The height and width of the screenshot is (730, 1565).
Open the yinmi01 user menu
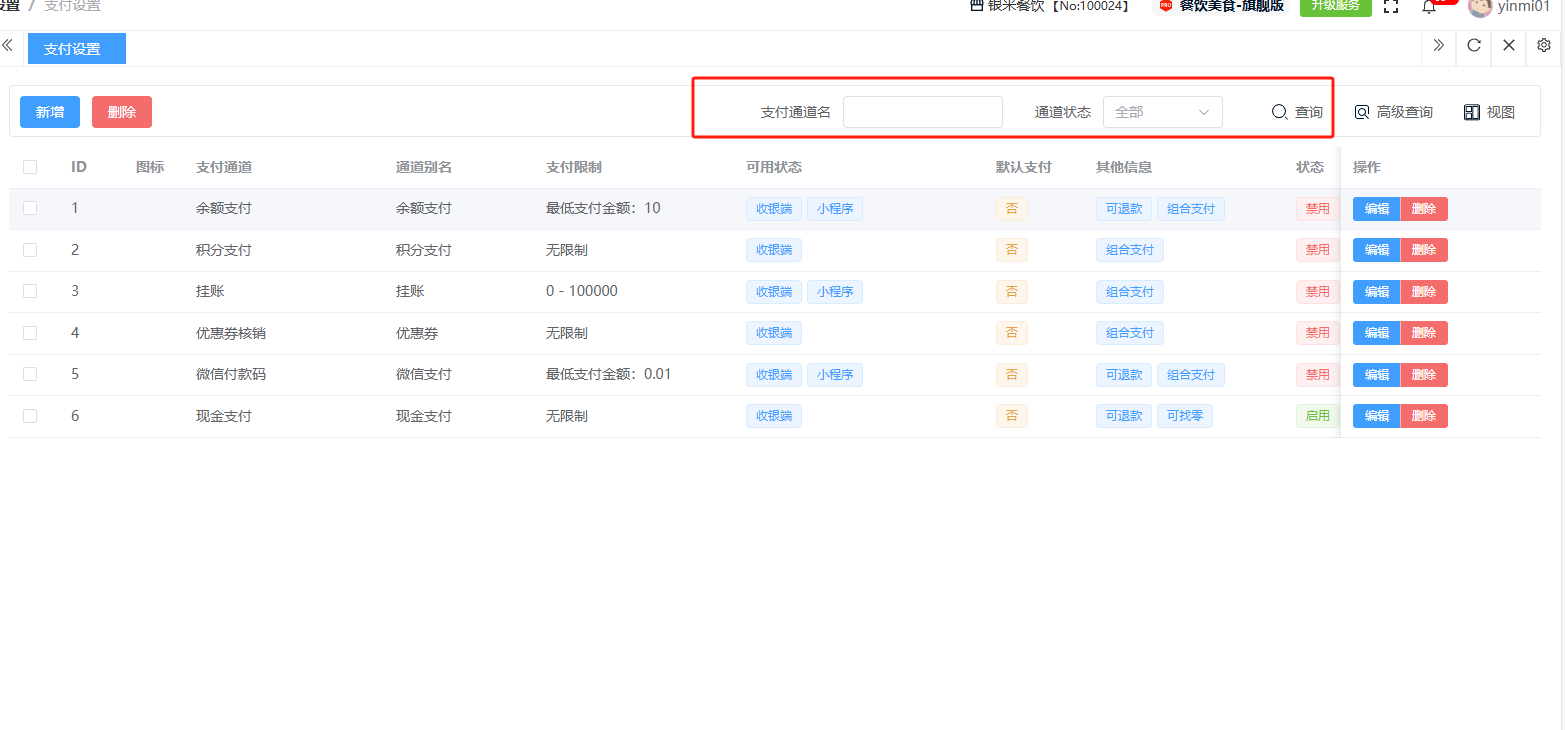click(x=1508, y=7)
